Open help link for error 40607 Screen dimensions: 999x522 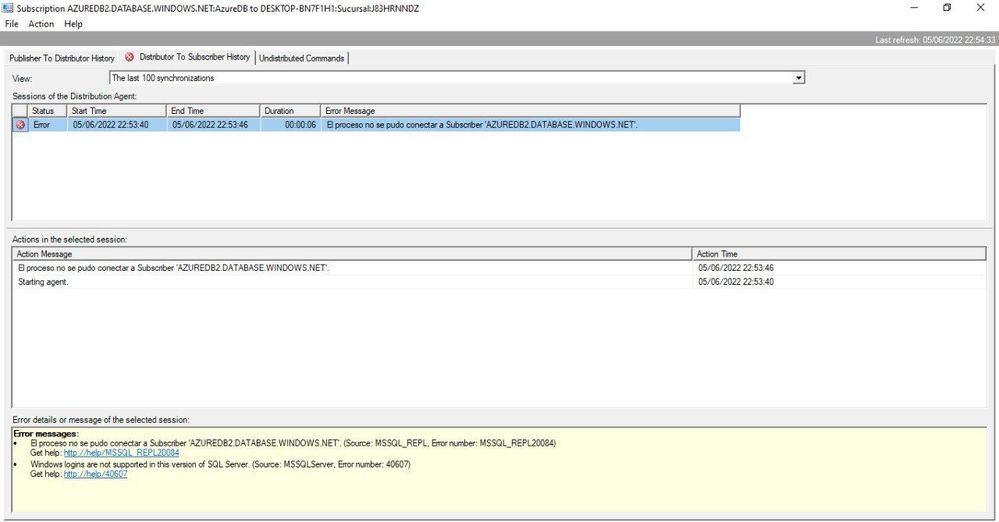96,474
